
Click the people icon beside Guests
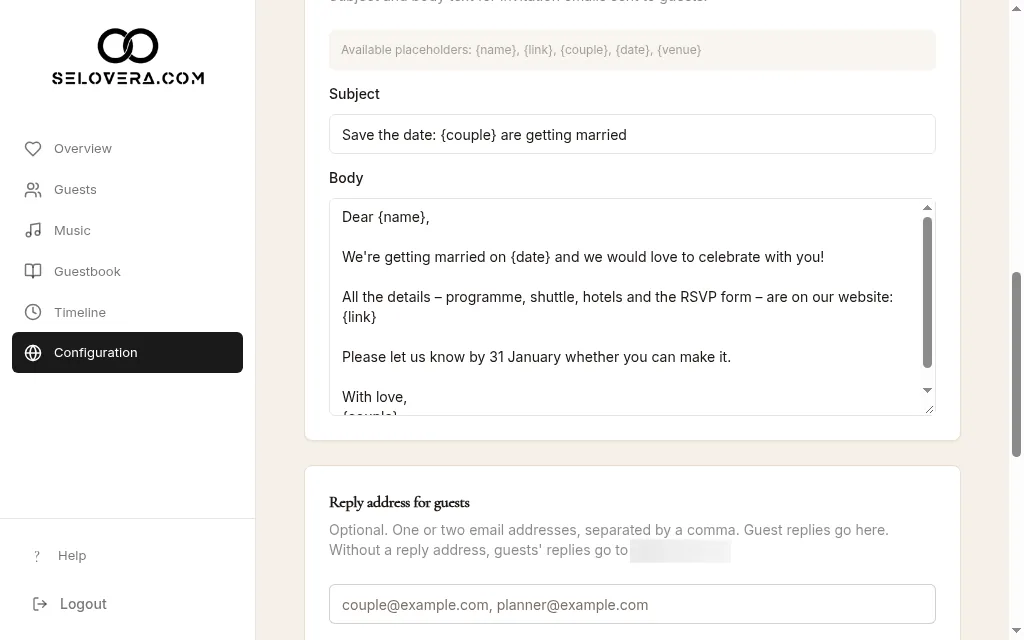tap(33, 190)
